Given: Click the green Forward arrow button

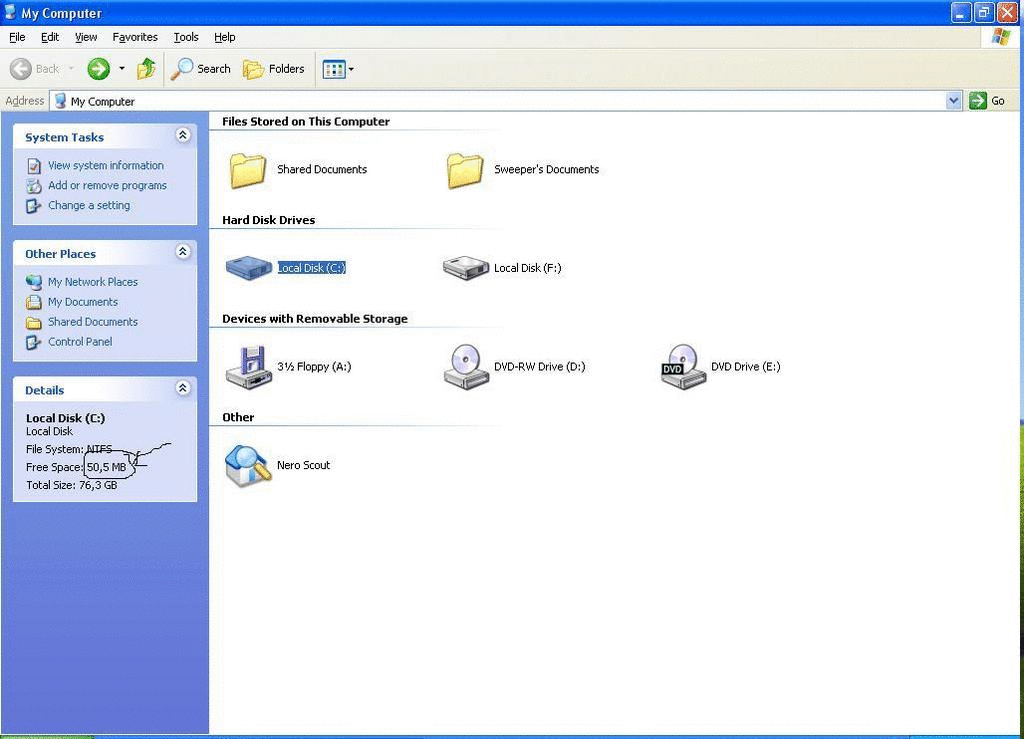Looking at the screenshot, I should 98,69.
